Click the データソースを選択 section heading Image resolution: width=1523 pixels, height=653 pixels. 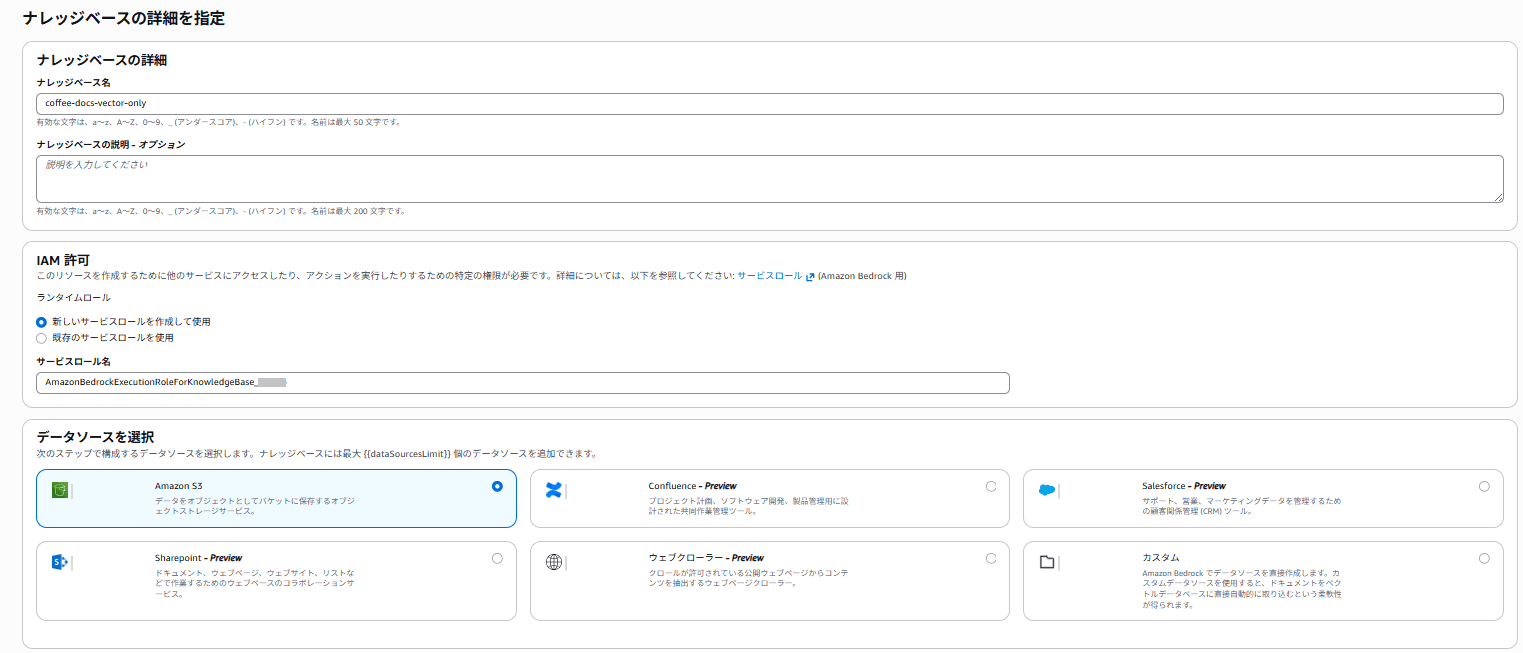(x=95, y=437)
